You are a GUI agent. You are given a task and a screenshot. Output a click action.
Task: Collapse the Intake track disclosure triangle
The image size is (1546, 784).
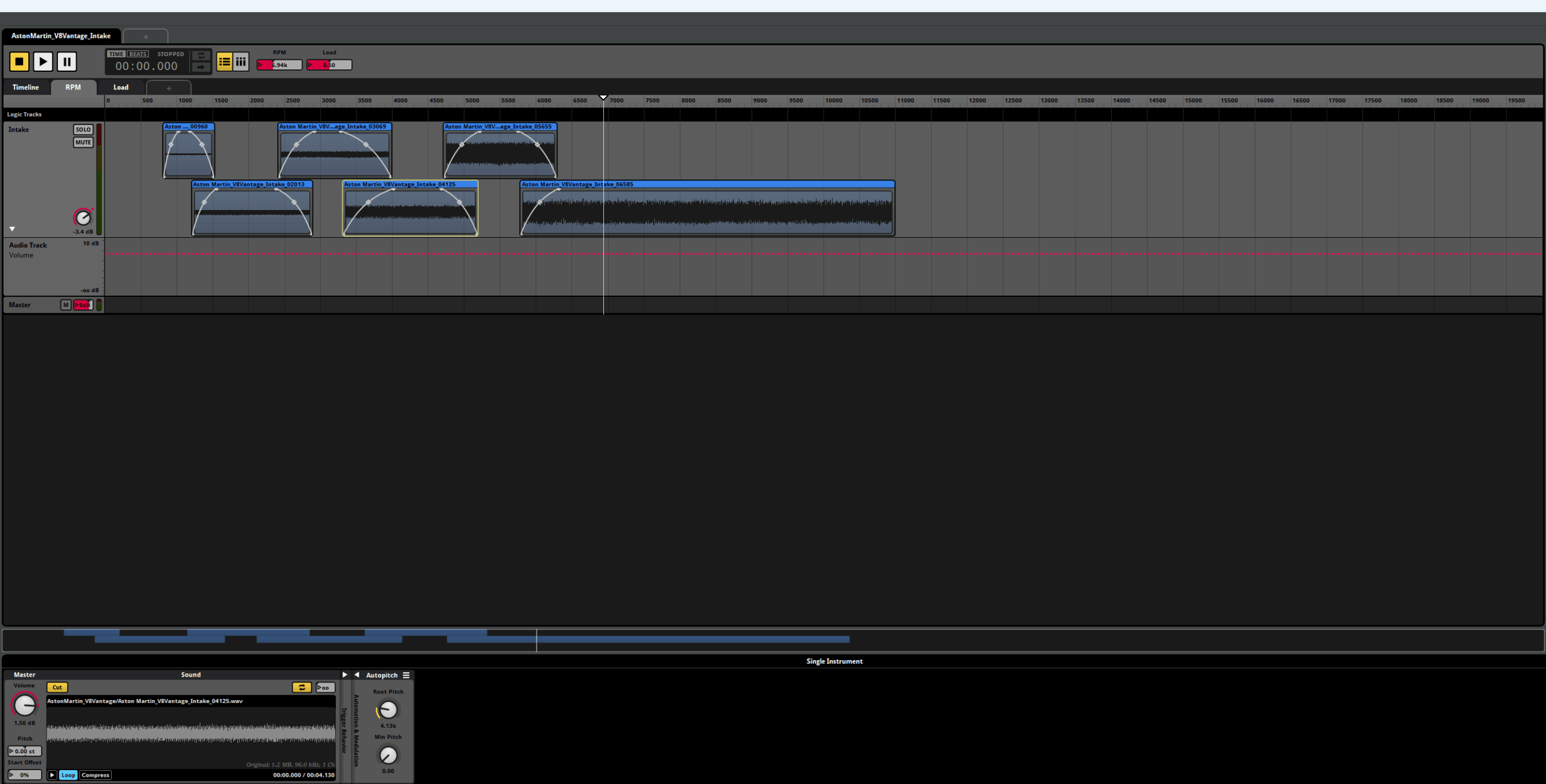click(12, 229)
